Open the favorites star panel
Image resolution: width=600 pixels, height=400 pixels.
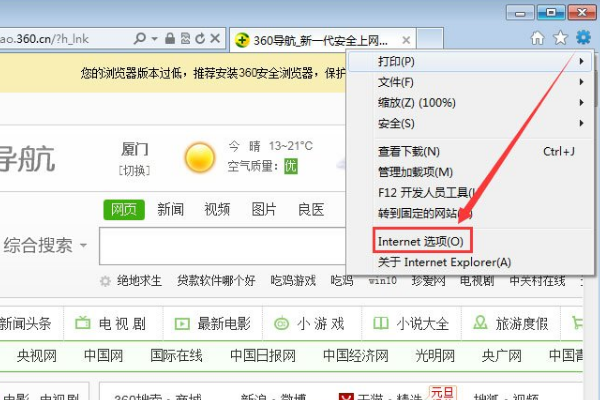tap(561, 38)
